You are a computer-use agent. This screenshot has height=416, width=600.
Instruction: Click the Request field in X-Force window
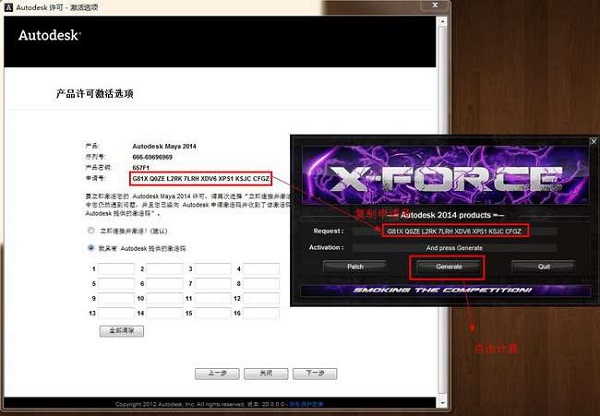tap(455, 231)
